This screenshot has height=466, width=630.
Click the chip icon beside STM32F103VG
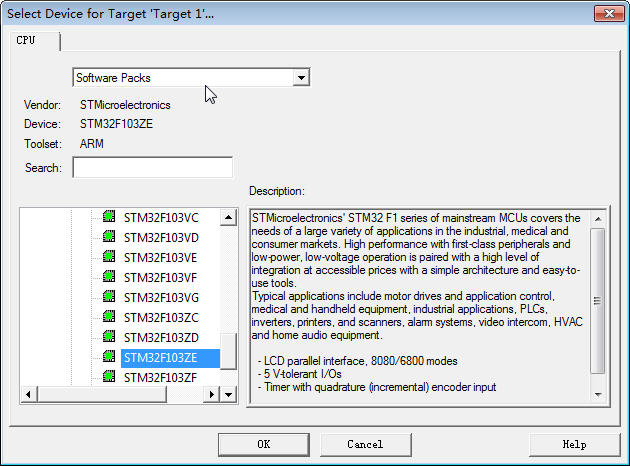109,296
